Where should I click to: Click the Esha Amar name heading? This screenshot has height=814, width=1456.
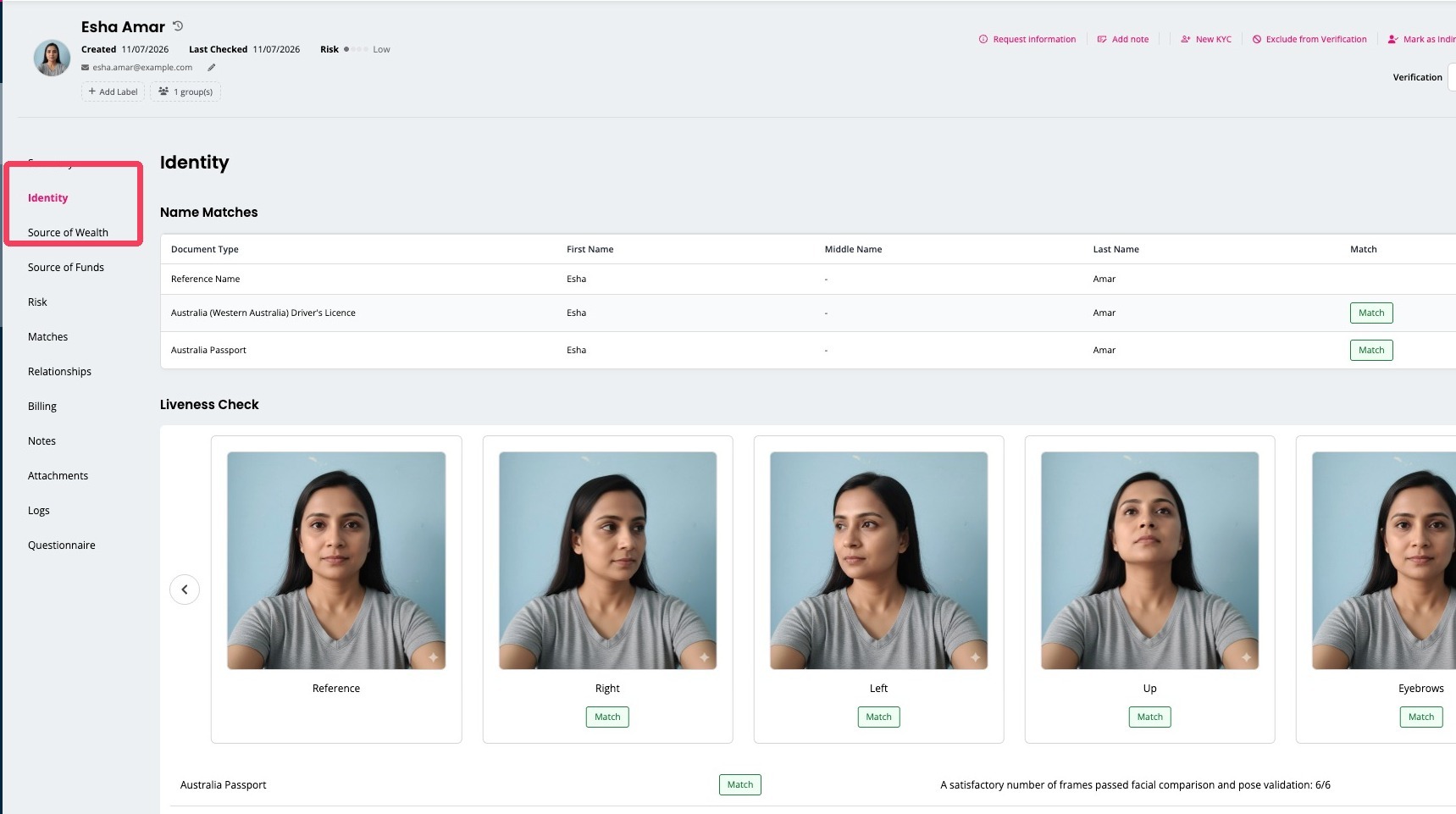[123, 27]
